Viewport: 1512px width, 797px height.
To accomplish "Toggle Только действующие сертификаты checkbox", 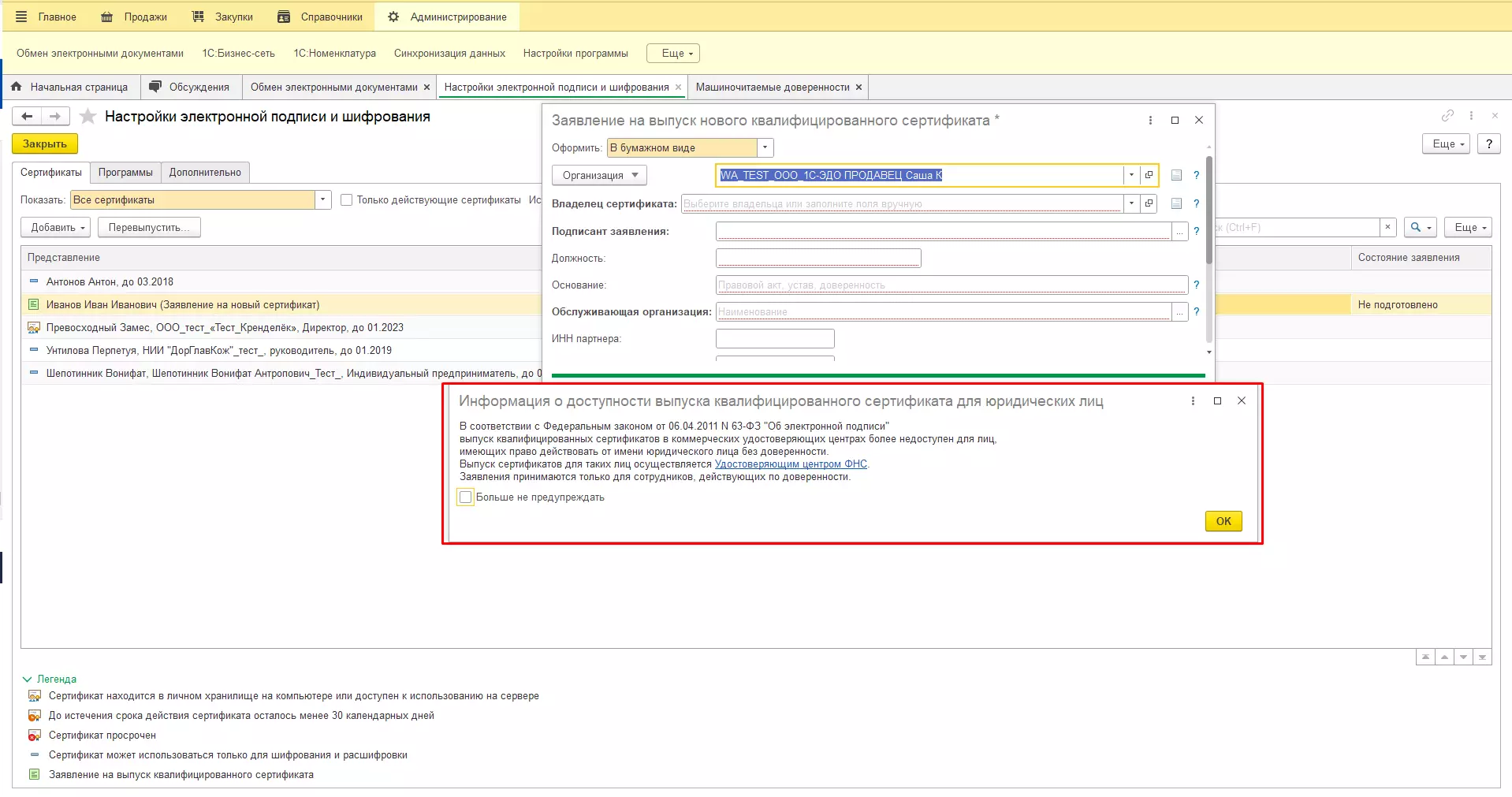I will [346, 200].
